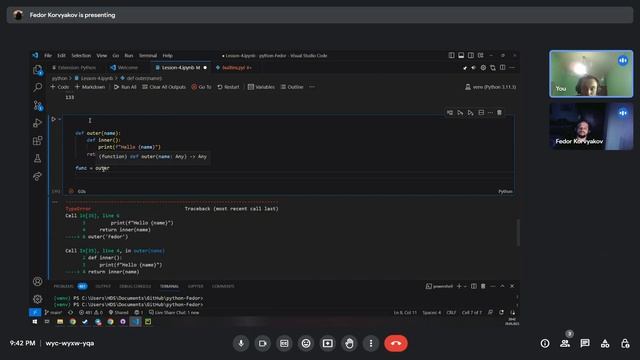
Task: Click Live Share Chat status item
Action: [174, 313]
